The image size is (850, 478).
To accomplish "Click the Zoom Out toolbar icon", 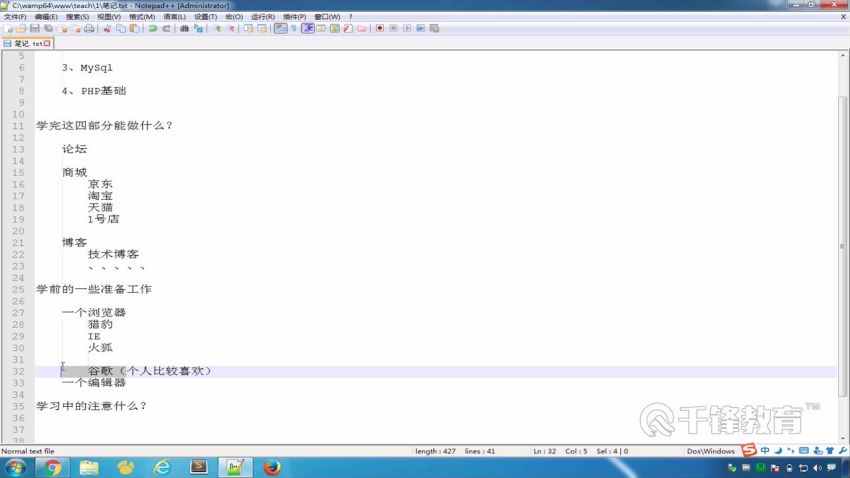I will 231,28.
